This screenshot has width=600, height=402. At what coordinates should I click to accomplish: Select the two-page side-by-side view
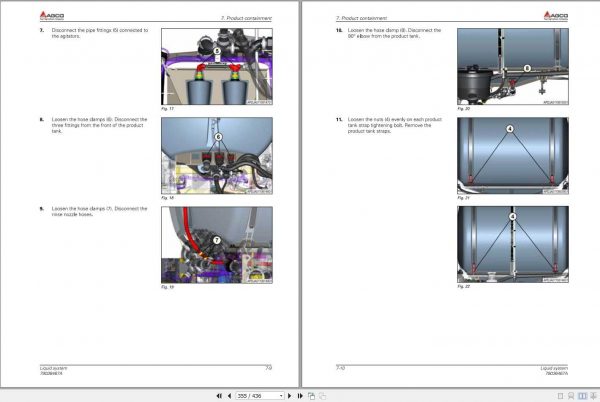[582, 396]
